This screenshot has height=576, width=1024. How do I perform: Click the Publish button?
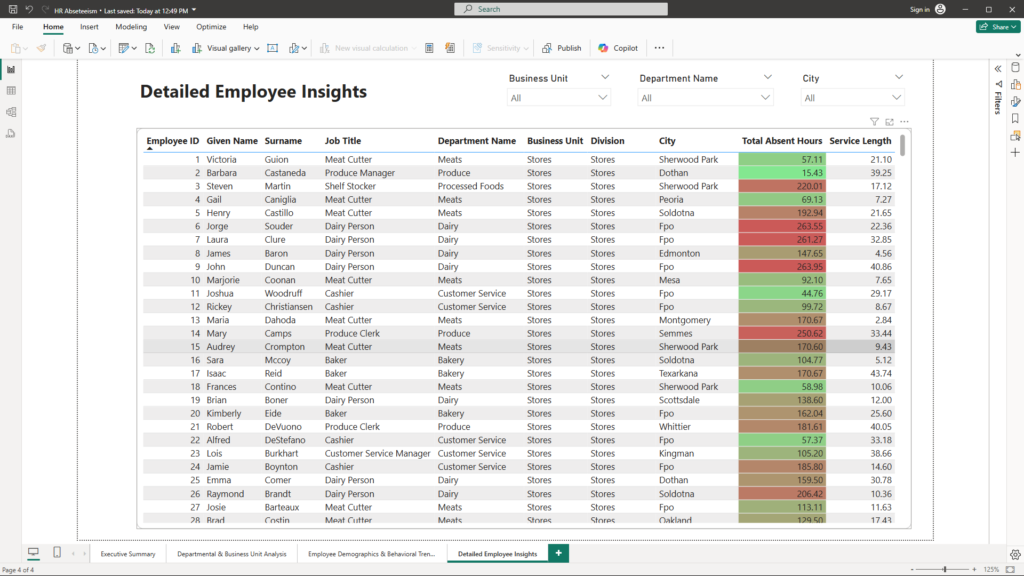click(561, 48)
